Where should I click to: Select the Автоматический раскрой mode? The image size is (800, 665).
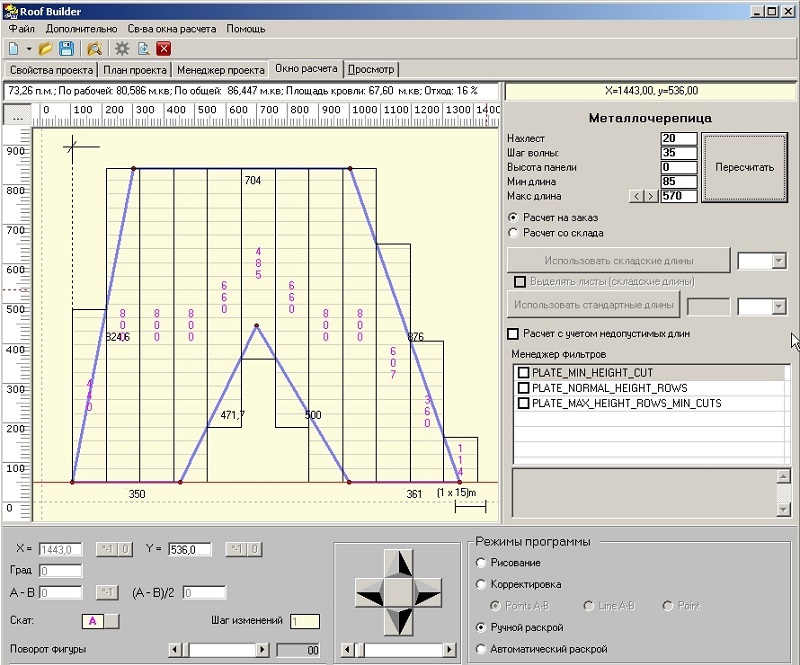point(480,649)
